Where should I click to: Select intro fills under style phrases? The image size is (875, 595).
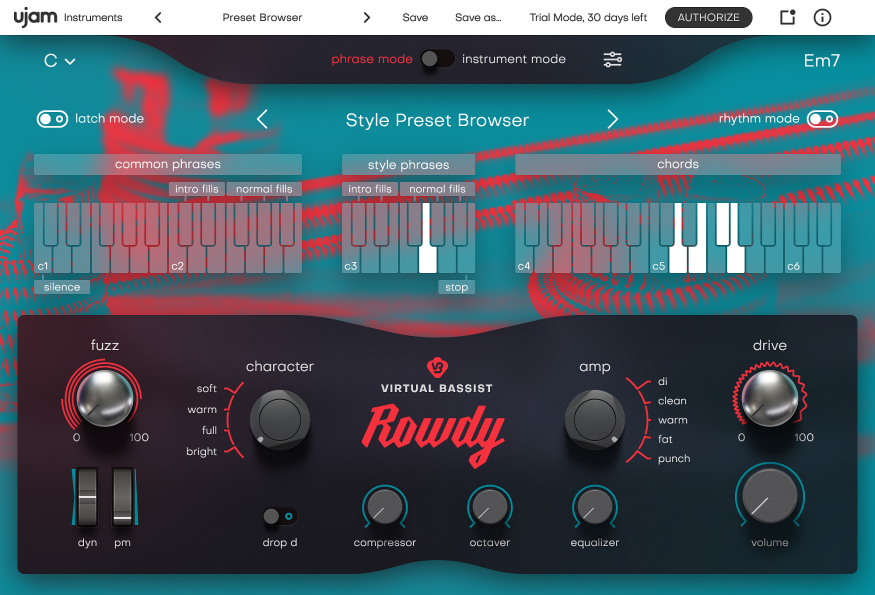tap(370, 189)
